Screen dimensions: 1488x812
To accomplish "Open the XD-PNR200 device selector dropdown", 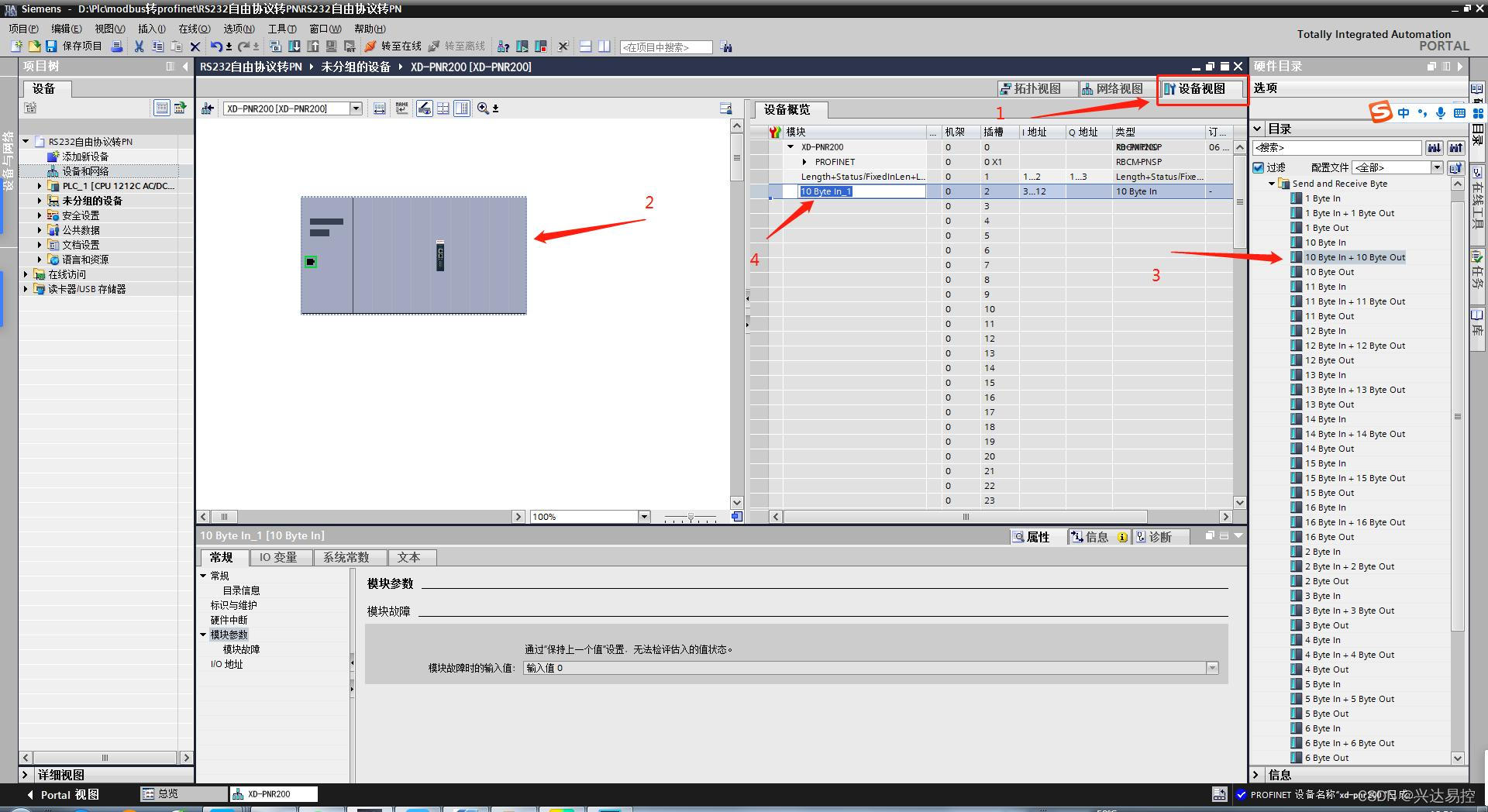I will 356,108.
